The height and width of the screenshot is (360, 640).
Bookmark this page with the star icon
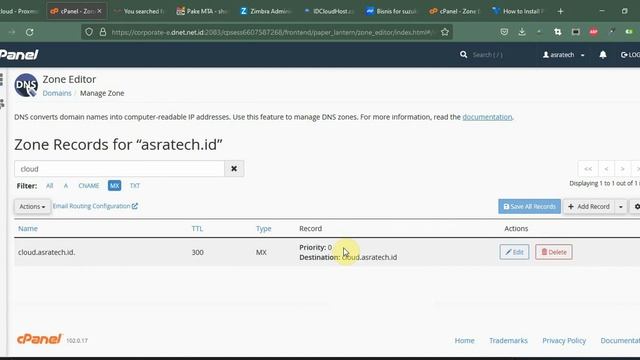pyautogui.click(x=445, y=32)
